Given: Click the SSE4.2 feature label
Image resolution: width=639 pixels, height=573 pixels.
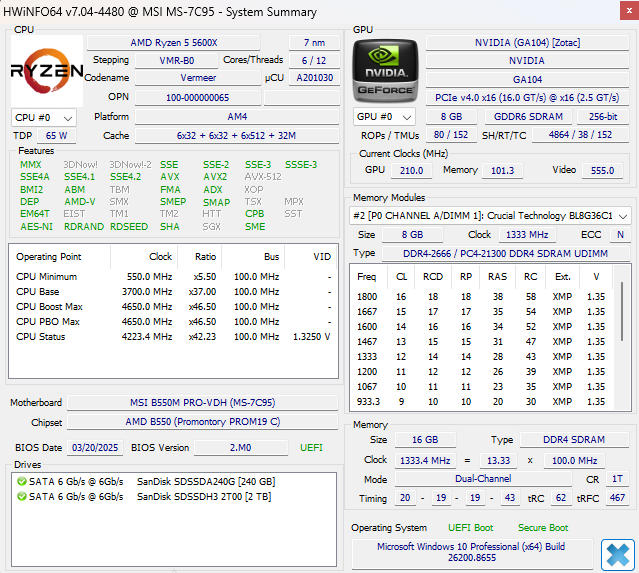Looking at the screenshot, I should (x=126, y=177).
